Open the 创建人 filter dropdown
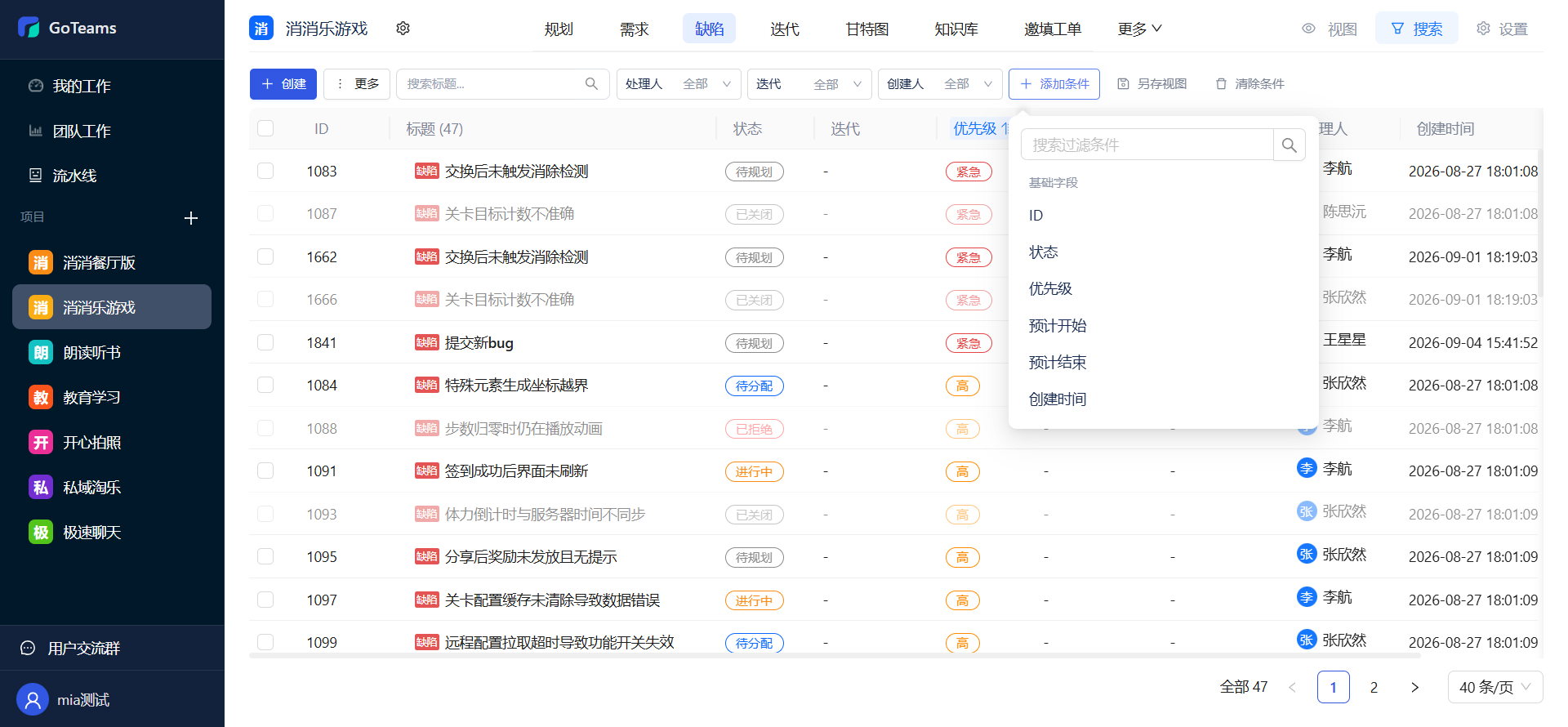This screenshot has width=1568, height=727. [940, 84]
